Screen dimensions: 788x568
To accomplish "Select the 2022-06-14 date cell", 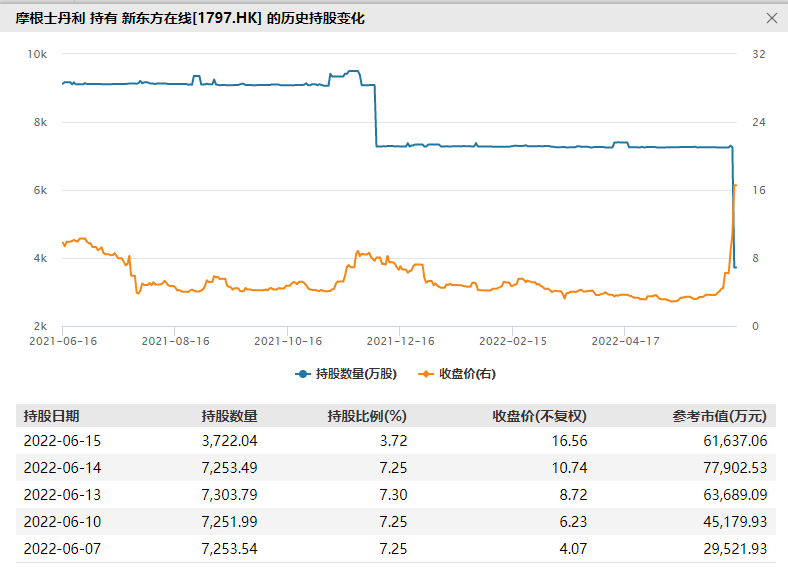I will point(62,467).
